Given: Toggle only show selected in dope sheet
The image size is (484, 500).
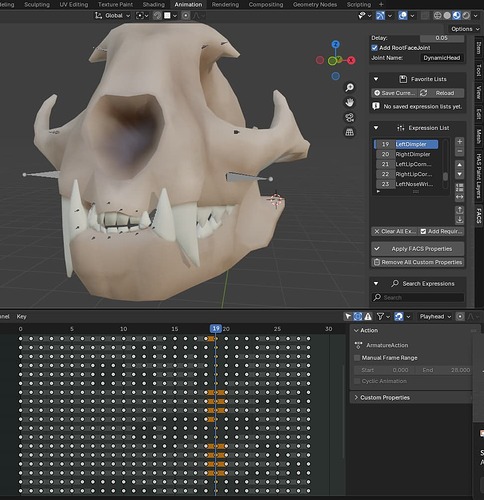Looking at the screenshot, I should [348, 316].
